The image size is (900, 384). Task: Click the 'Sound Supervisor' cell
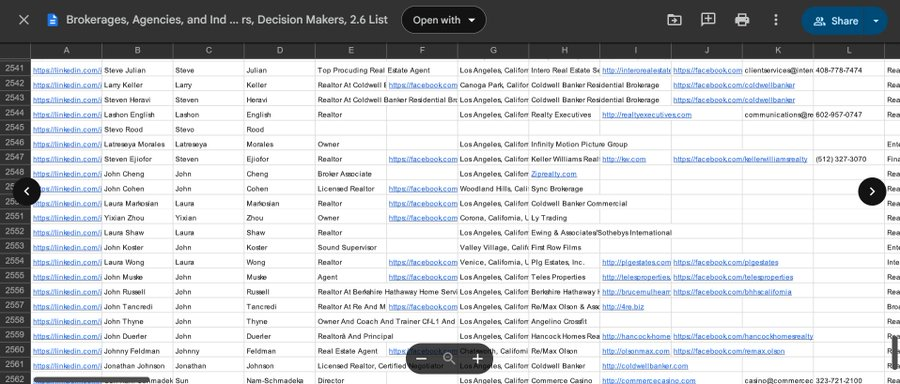tap(351, 247)
